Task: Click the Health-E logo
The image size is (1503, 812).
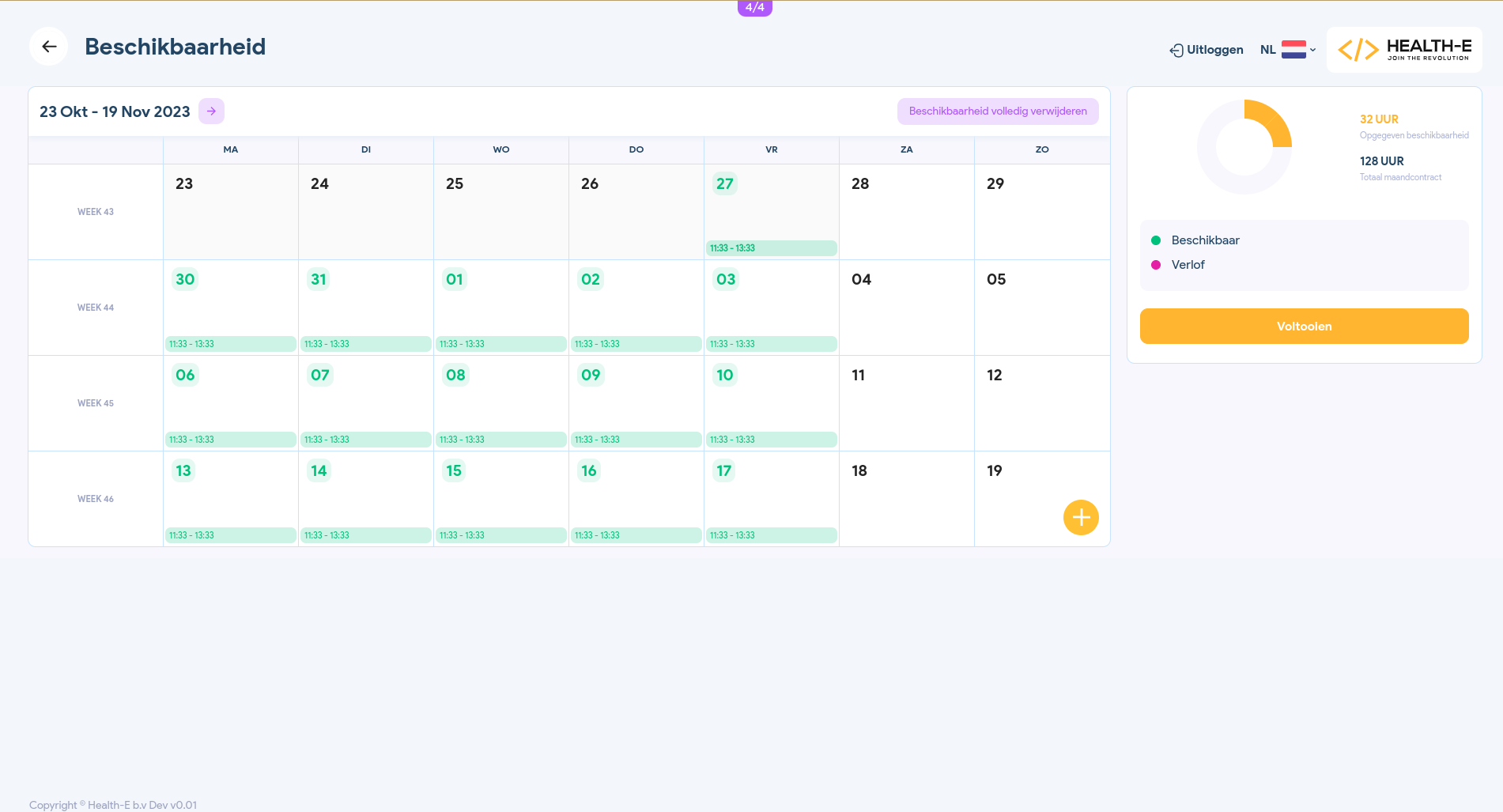Action: click(x=1404, y=50)
